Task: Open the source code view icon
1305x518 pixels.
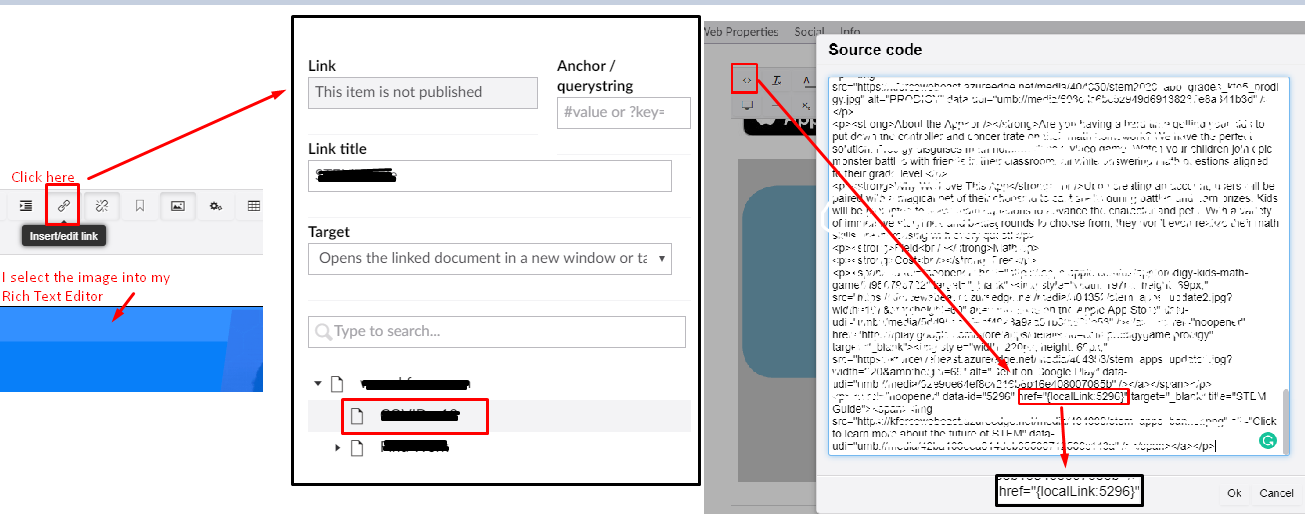Action: (x=745, y=79)
